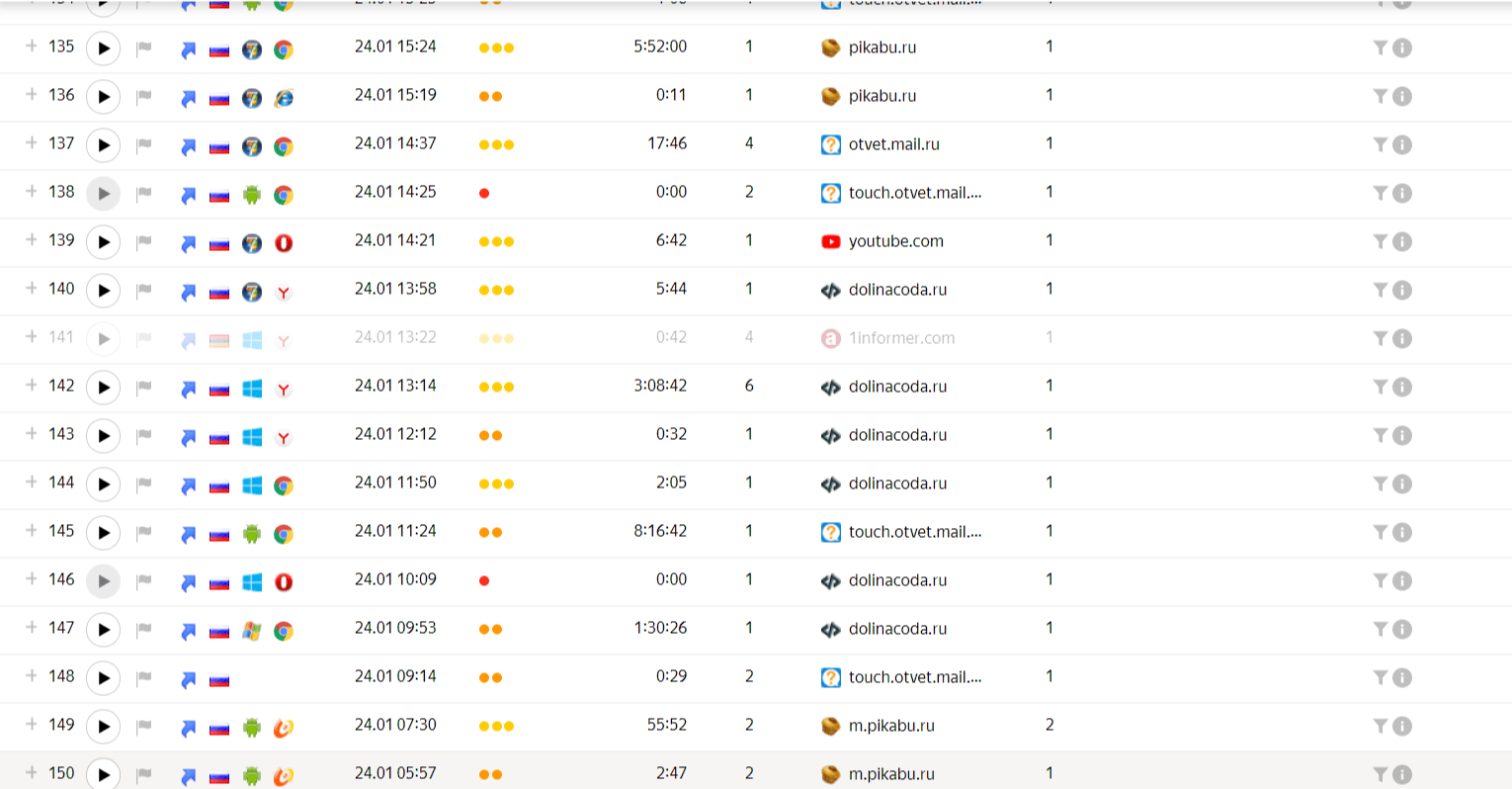
Task: Flag visit 137 with the flag icon
Action: (x=144, y=145)
